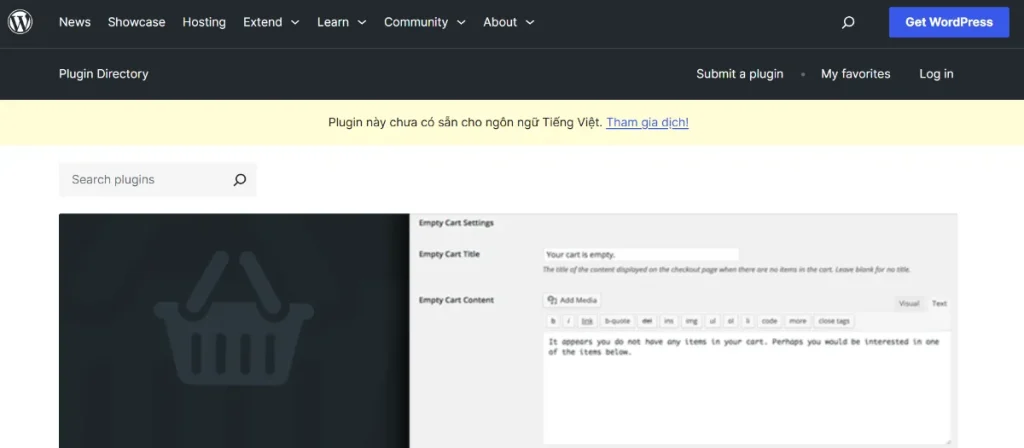1024x448 pixels.
Task: Insert image using the img button
Action: click(x=691, y=321)
